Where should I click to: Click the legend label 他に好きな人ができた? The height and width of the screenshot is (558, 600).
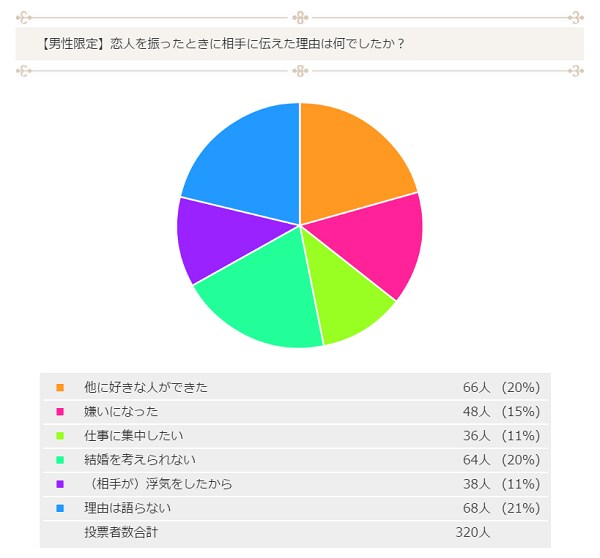[x=146, y=387]
